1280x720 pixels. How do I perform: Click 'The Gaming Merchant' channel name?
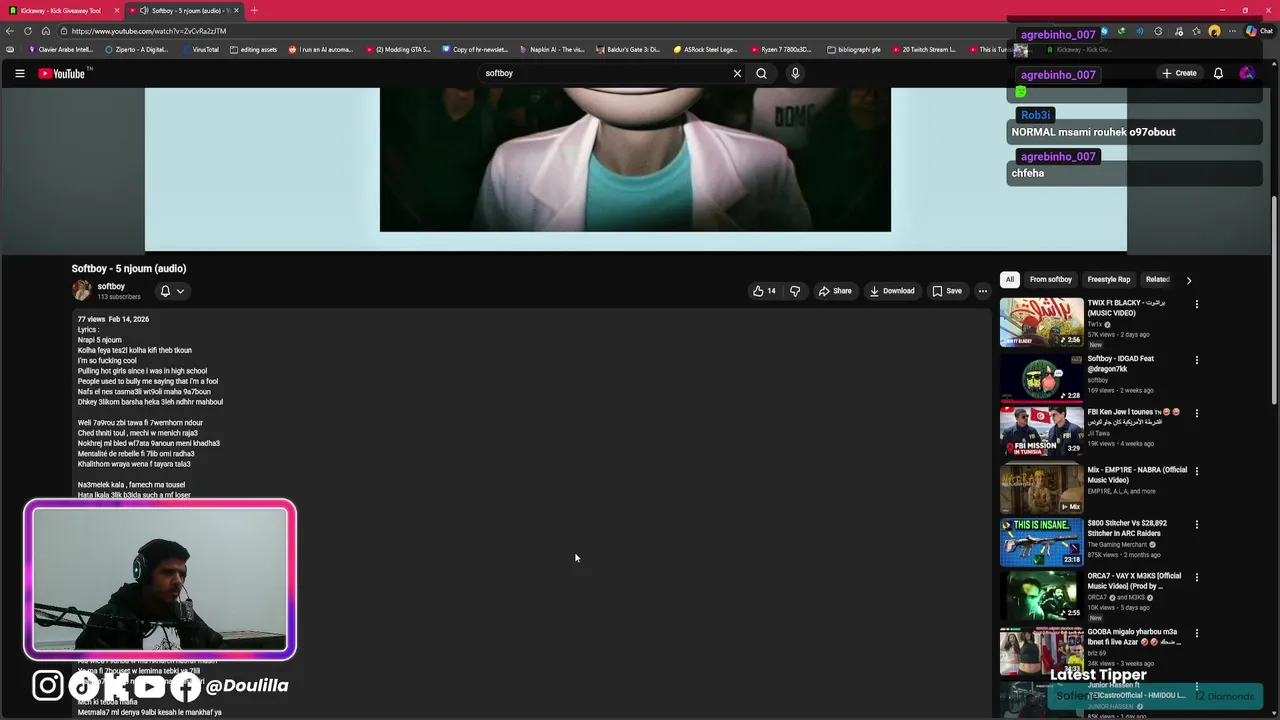[1117, 545]
